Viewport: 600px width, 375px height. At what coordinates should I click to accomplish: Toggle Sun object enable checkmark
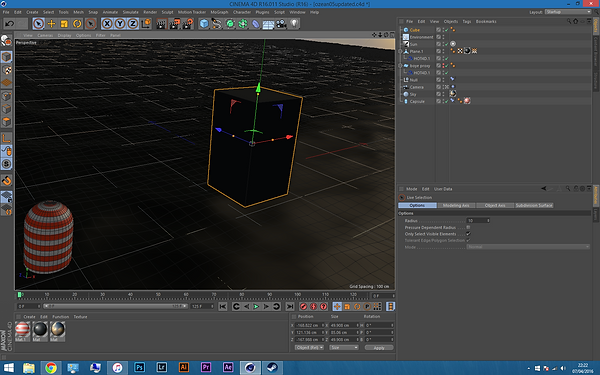click(447, 44)
